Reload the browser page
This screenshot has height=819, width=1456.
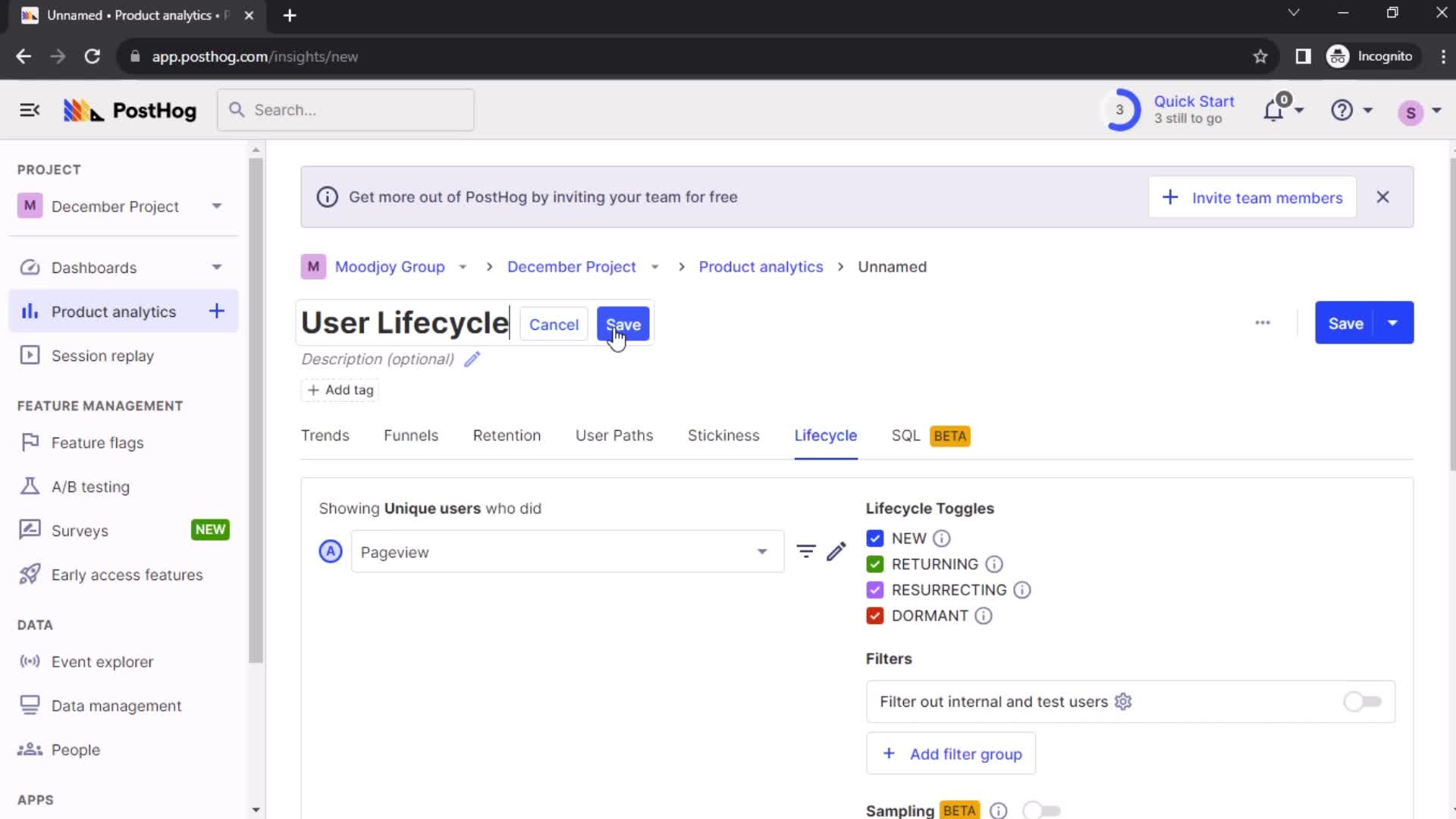pos(92,57)
